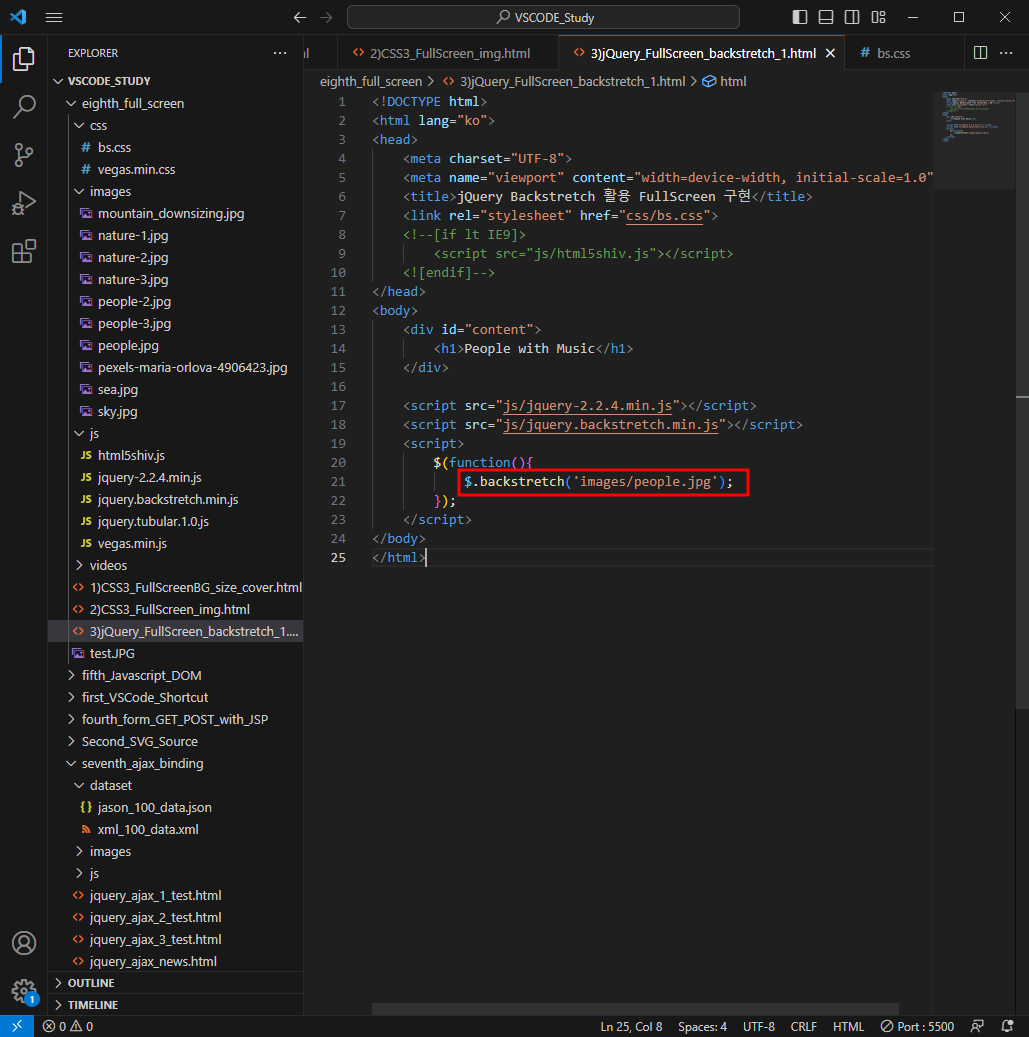Expand the first_VSCode_Shortcut folder
The height and width of the screenshot is (1037, 1029).
click(x=176, y=697)
